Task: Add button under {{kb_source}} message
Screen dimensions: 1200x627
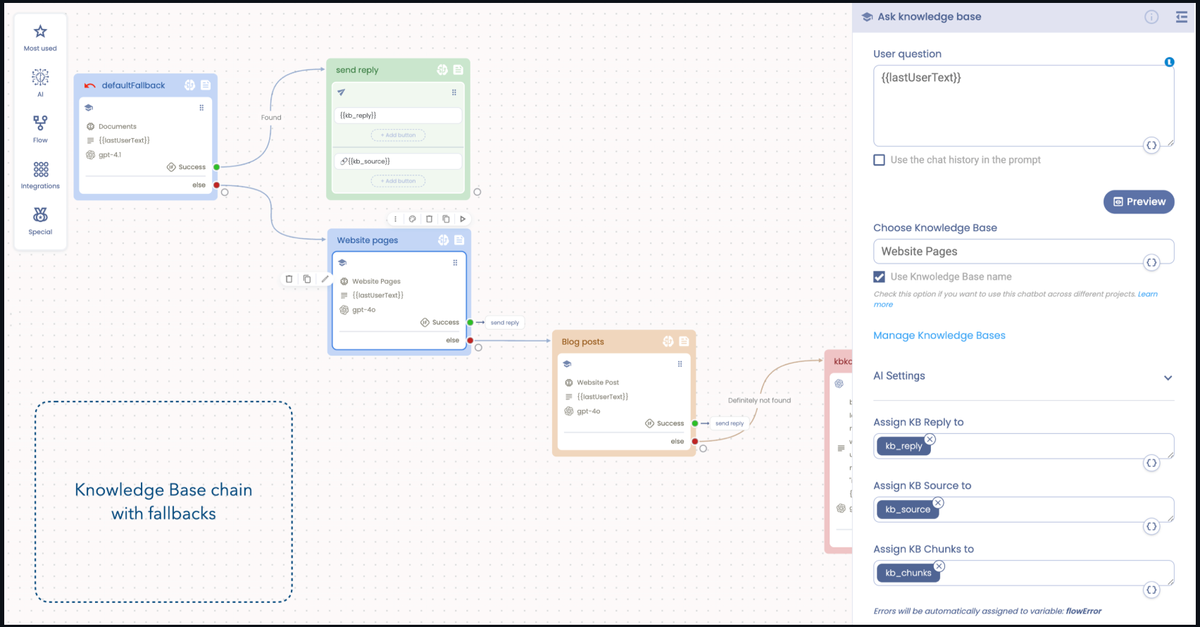Action: (398, 181)
